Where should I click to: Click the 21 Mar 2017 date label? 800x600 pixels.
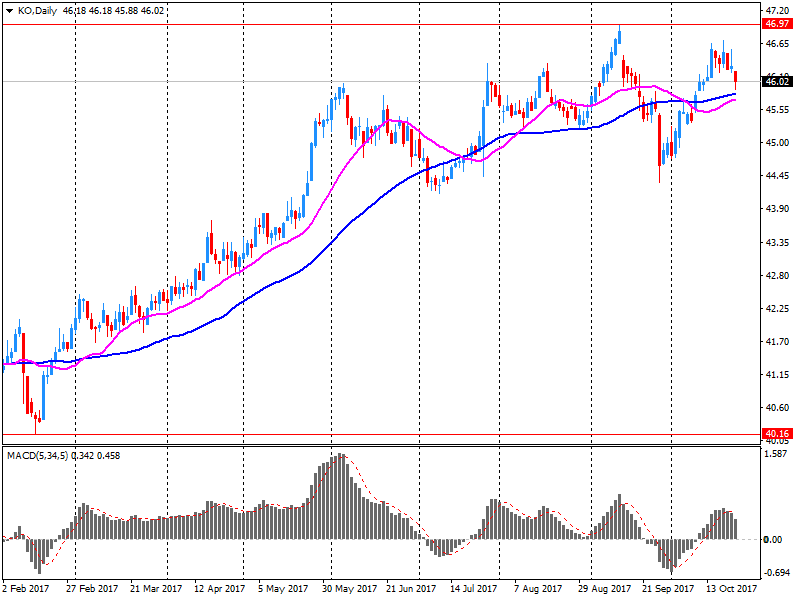pos(156,589)
